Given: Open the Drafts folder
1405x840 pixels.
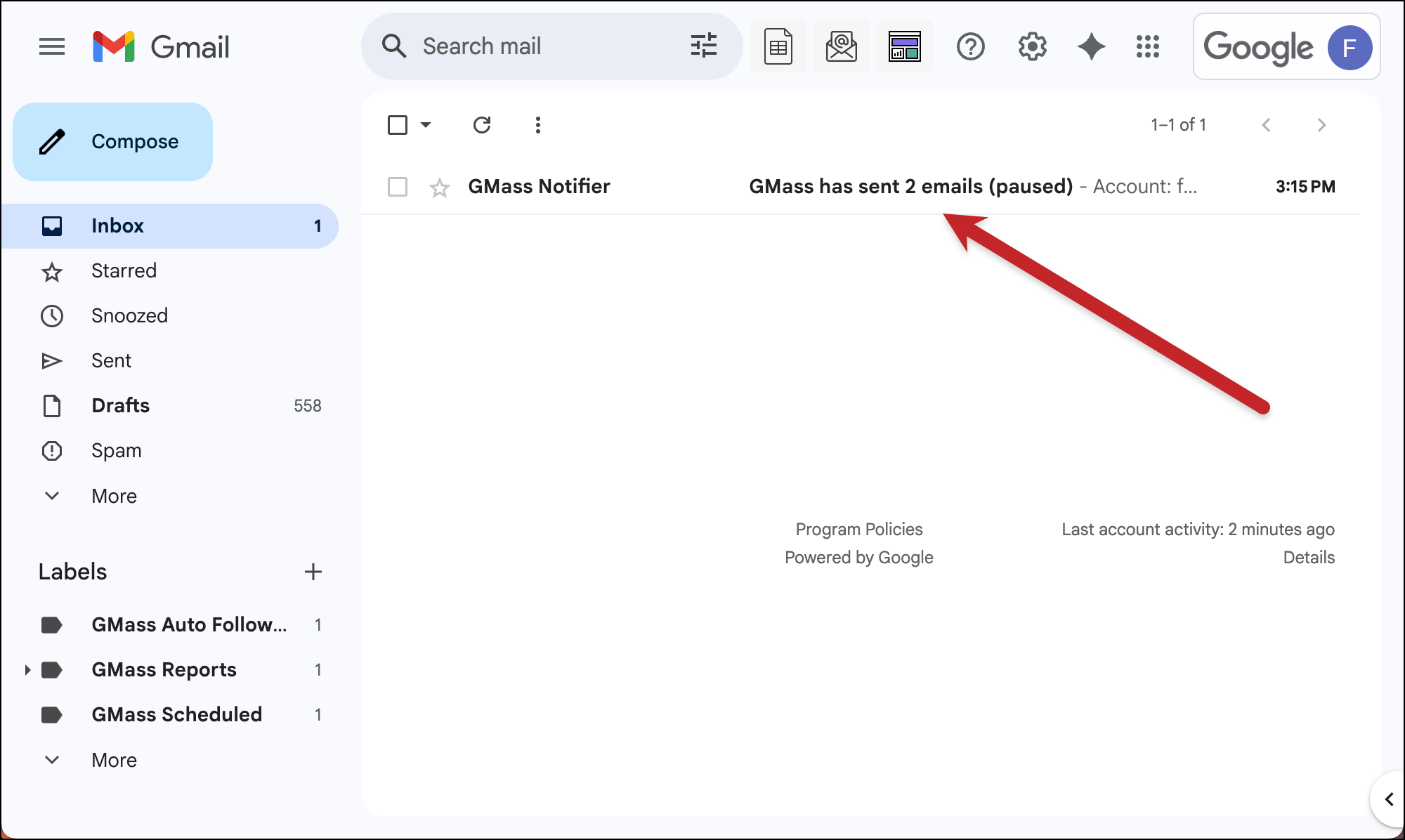Looking at the screenshot, I should [120, 406].
